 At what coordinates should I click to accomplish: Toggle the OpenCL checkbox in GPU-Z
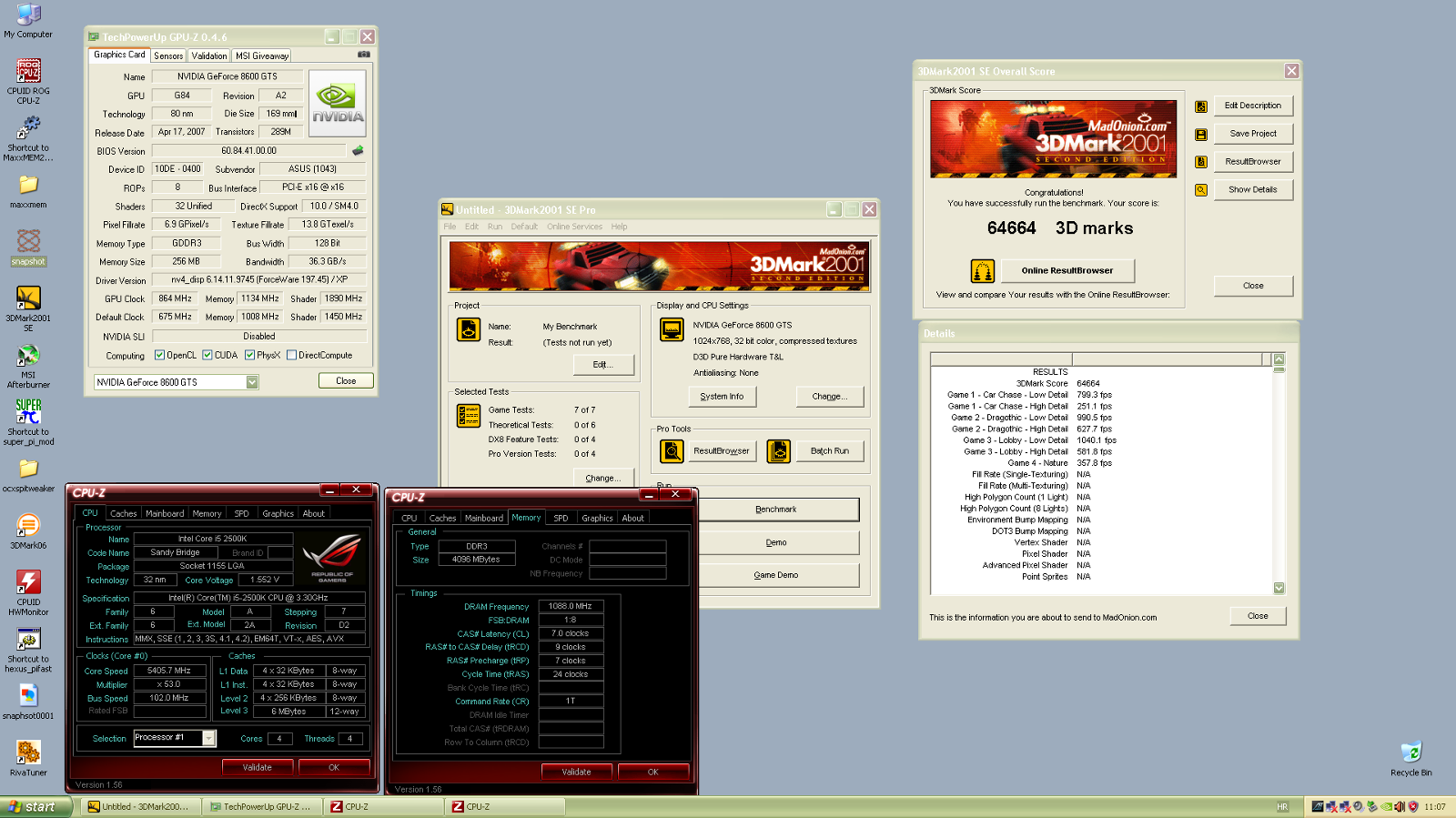tap(160, 355)
